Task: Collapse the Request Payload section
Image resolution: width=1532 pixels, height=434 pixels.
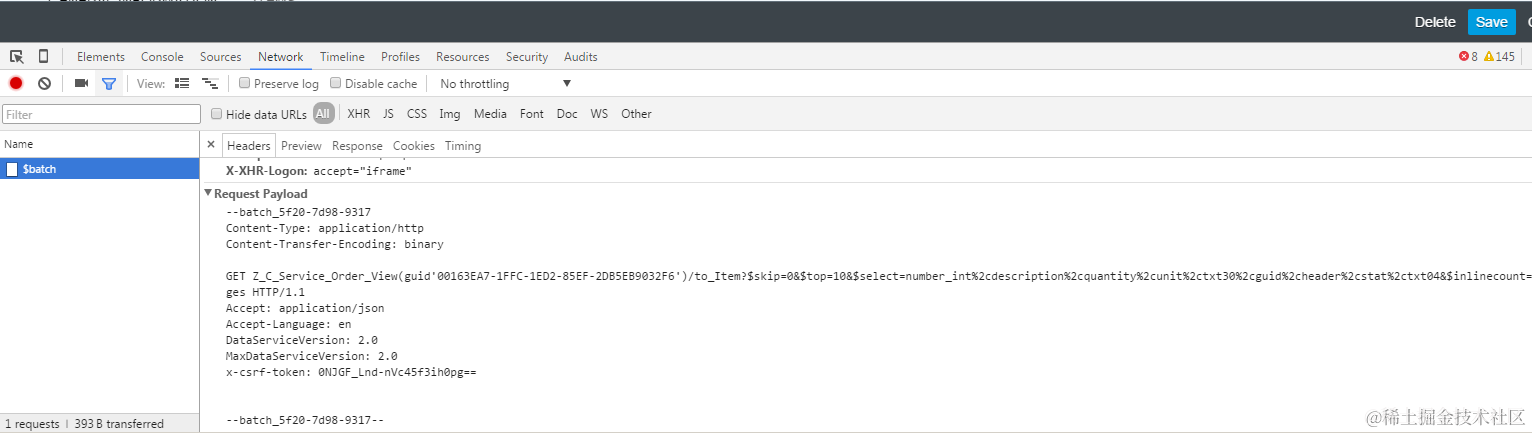Action: 209,193
